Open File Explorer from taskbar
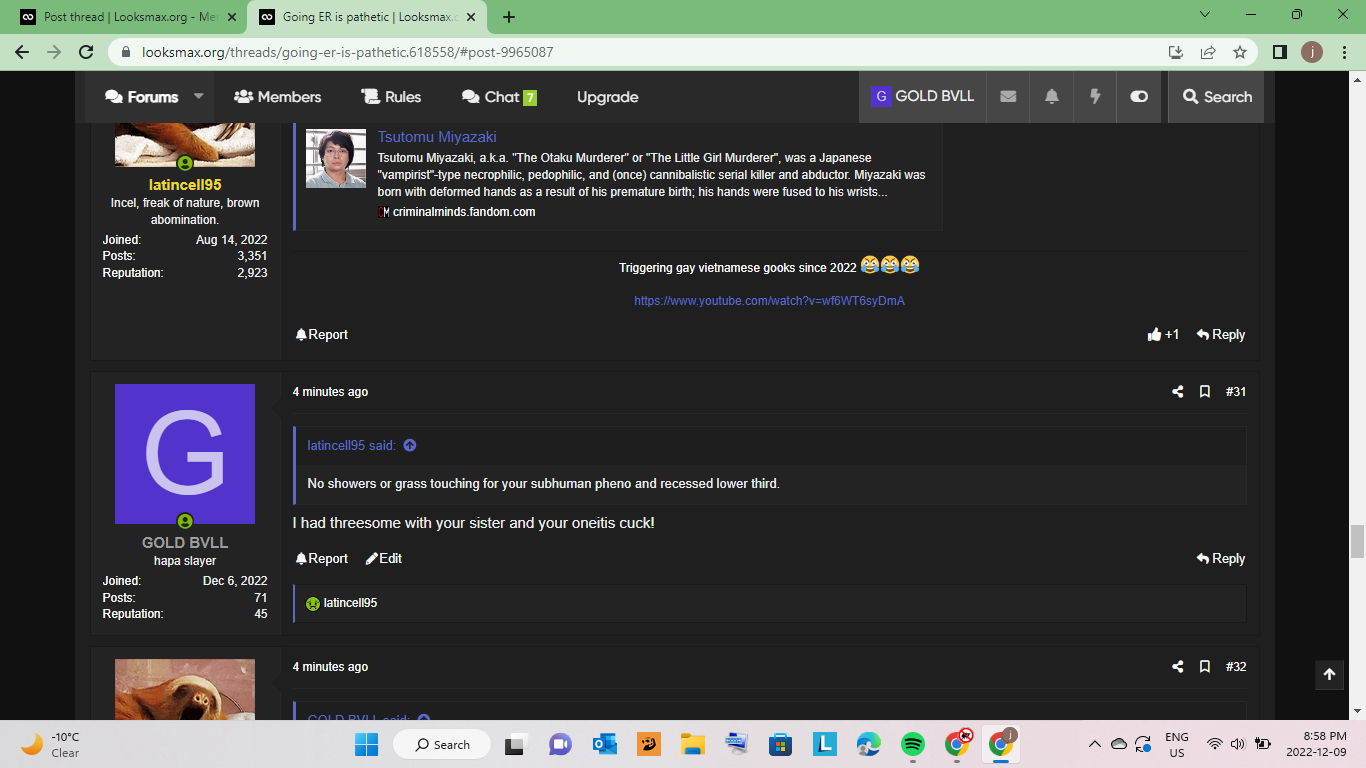Image resolution: width=1366 pixels, height=768 pixels. click(x=692, y=744)
